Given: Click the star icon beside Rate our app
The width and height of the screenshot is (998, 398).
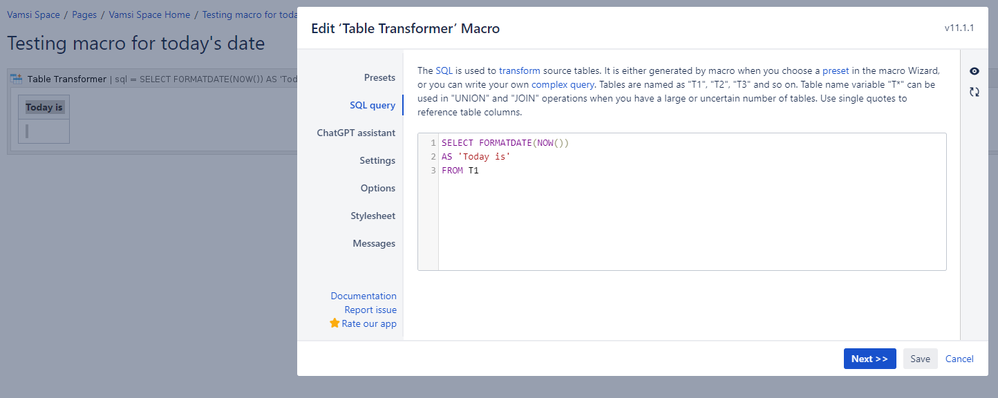Looking at the screenshot, I should (x=334, y=323).
